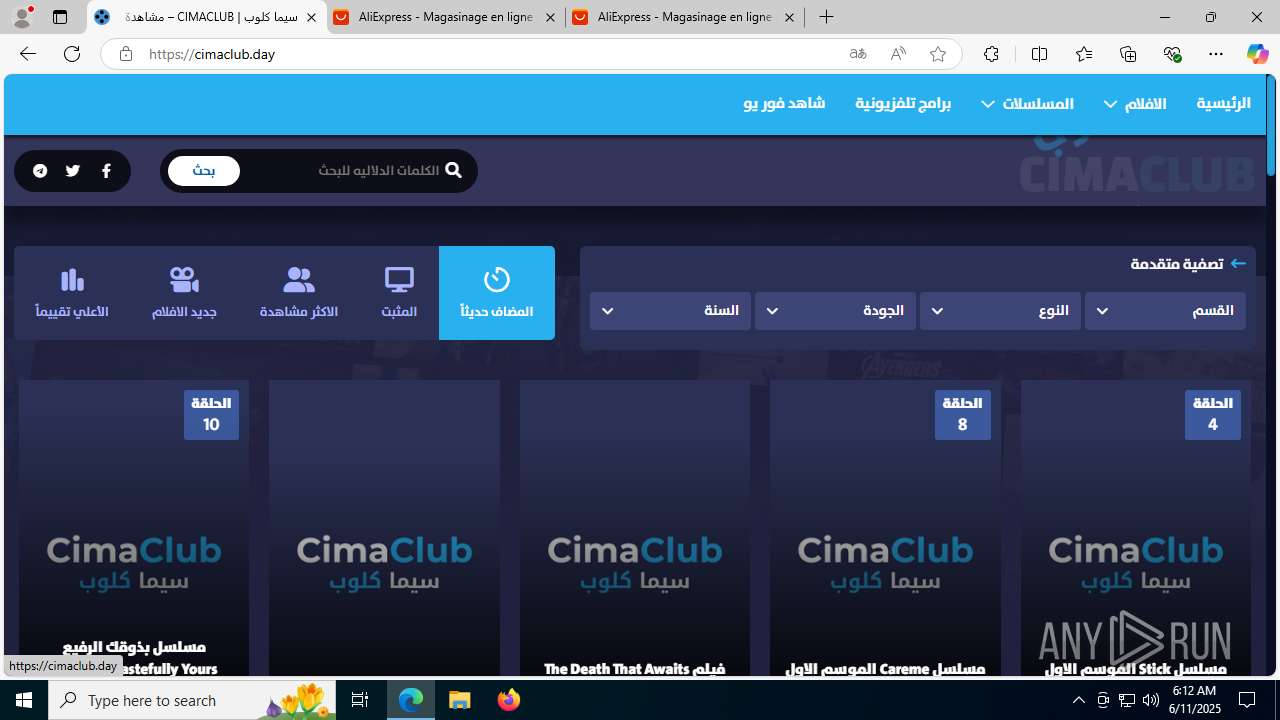Open The Death That Awaits film card

(x=635, y=528)
